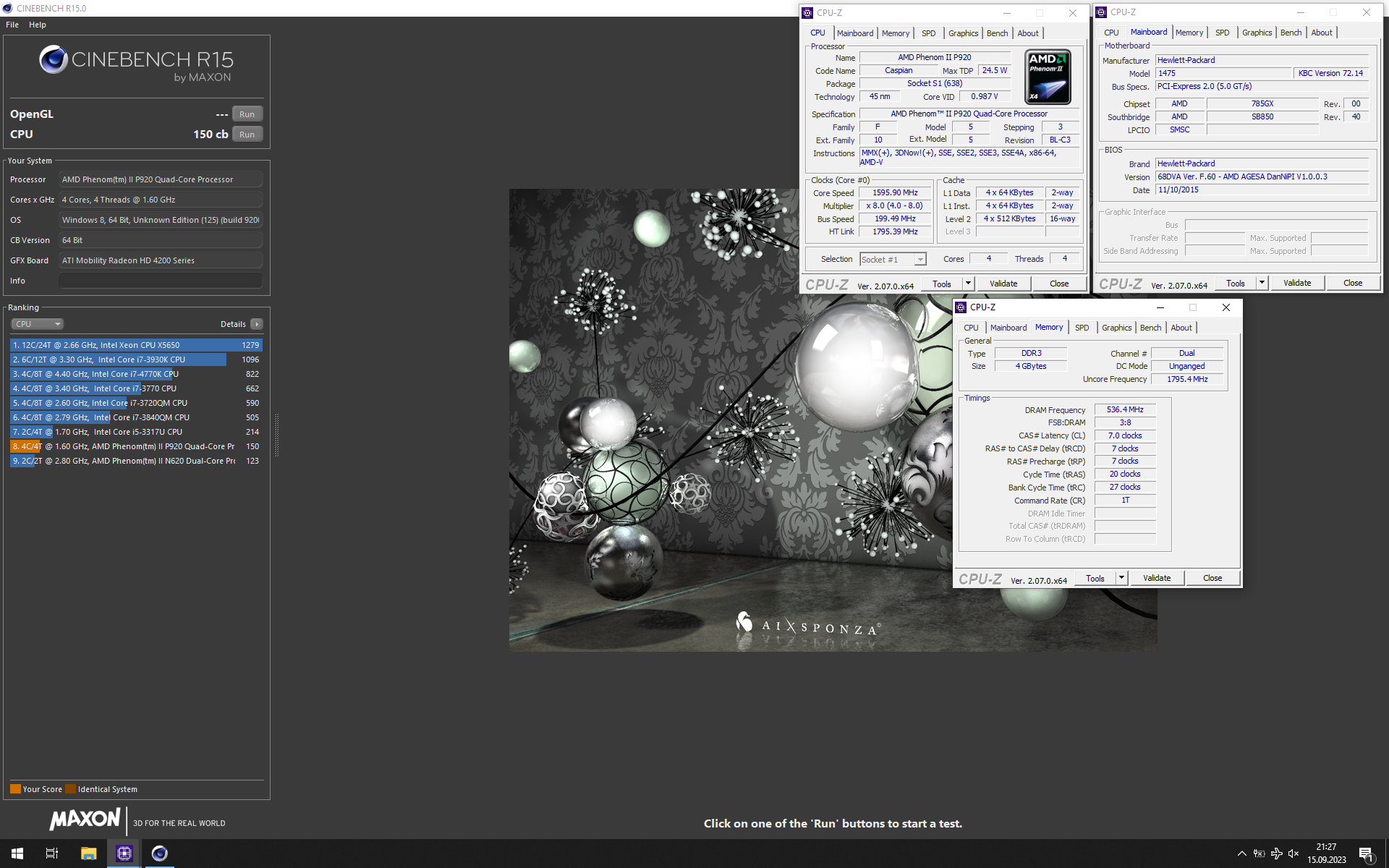Click the Details arrow icon in Ranking
1389x868 pixels.
[257, 324]
